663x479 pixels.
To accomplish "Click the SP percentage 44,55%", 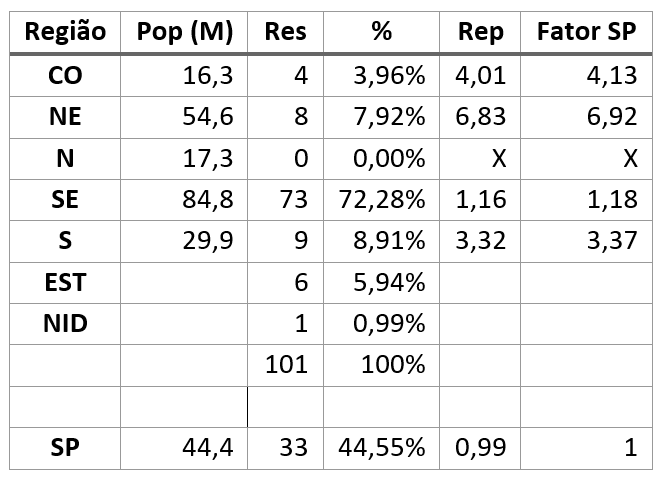I will point(381,448).
